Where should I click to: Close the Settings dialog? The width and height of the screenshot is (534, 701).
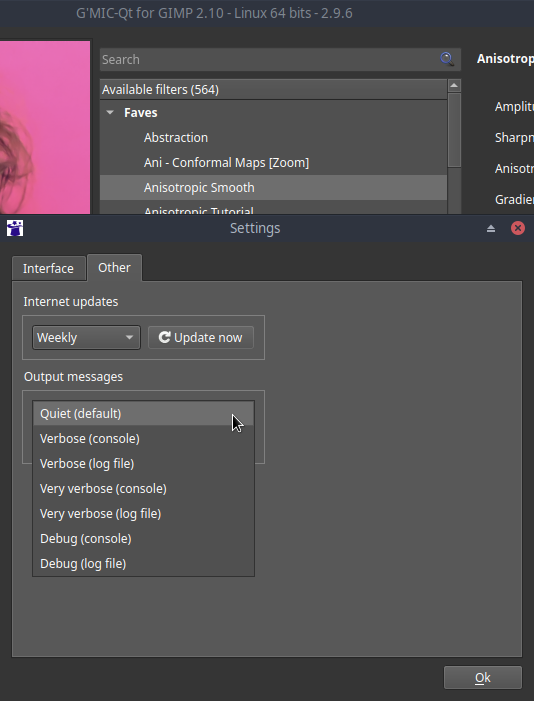pyautogui.click(x=518, y=228)
